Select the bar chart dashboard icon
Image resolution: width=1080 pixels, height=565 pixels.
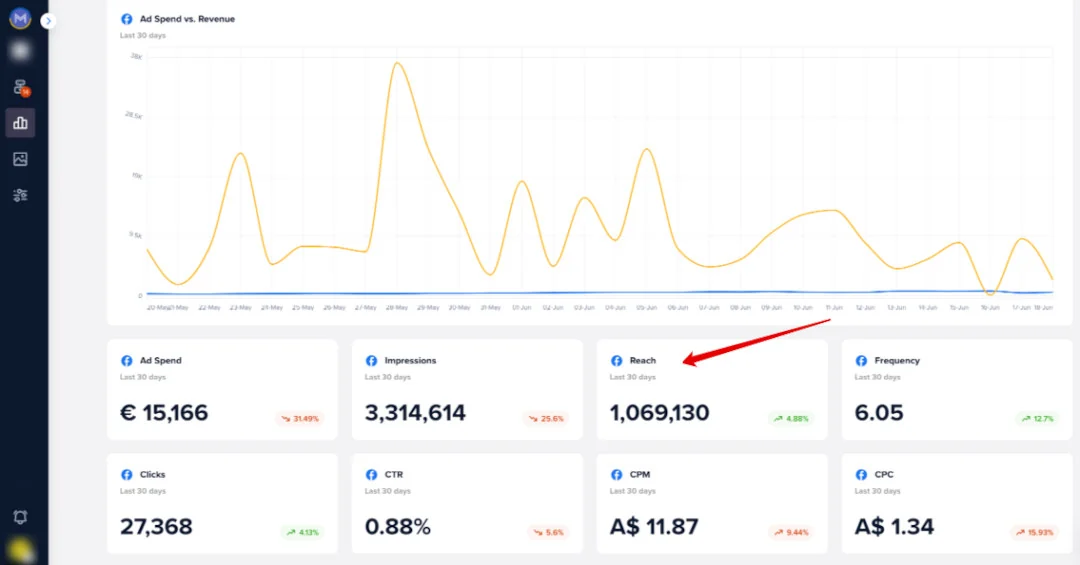pyautogui.click(x=21, y=123)
